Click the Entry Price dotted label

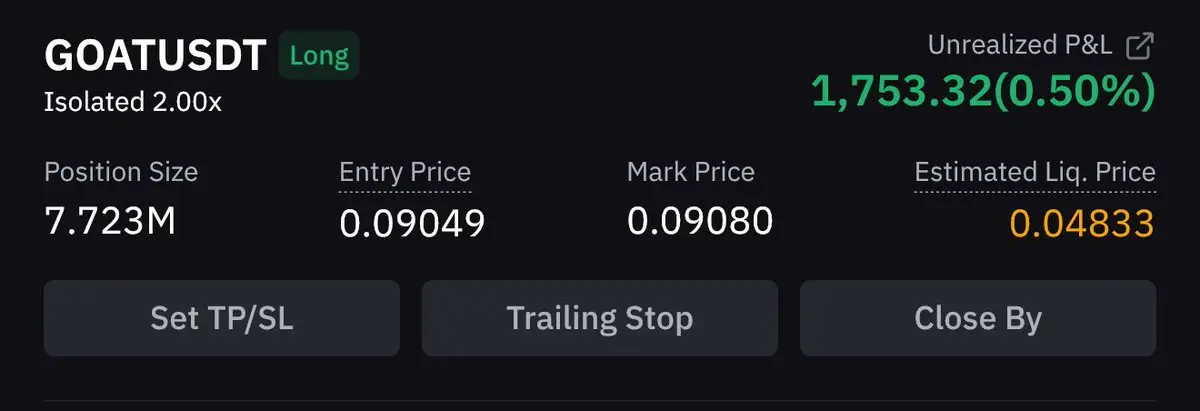[405, 173]
